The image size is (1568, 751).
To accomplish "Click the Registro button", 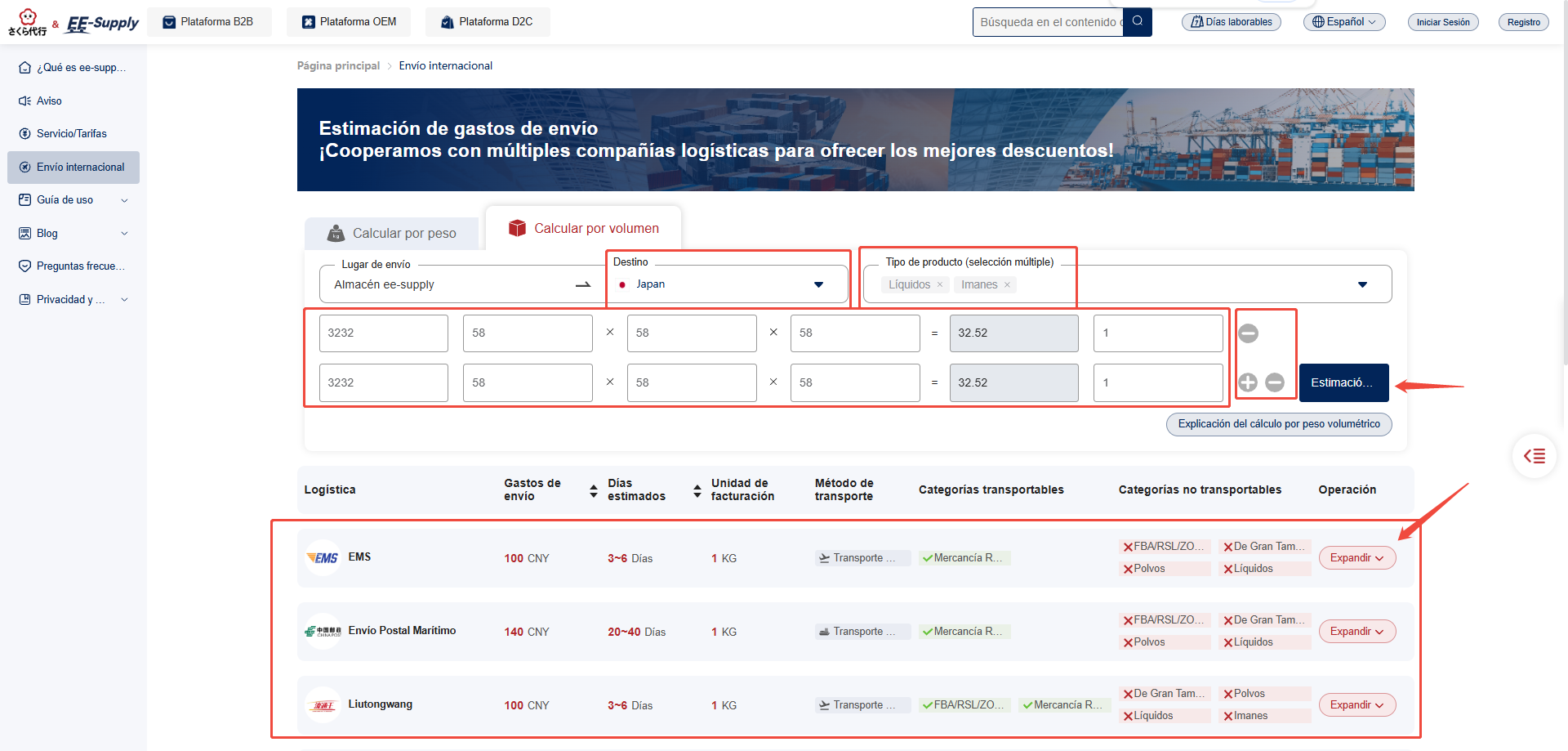I will pyautogui.click(x=1524, y=22).
